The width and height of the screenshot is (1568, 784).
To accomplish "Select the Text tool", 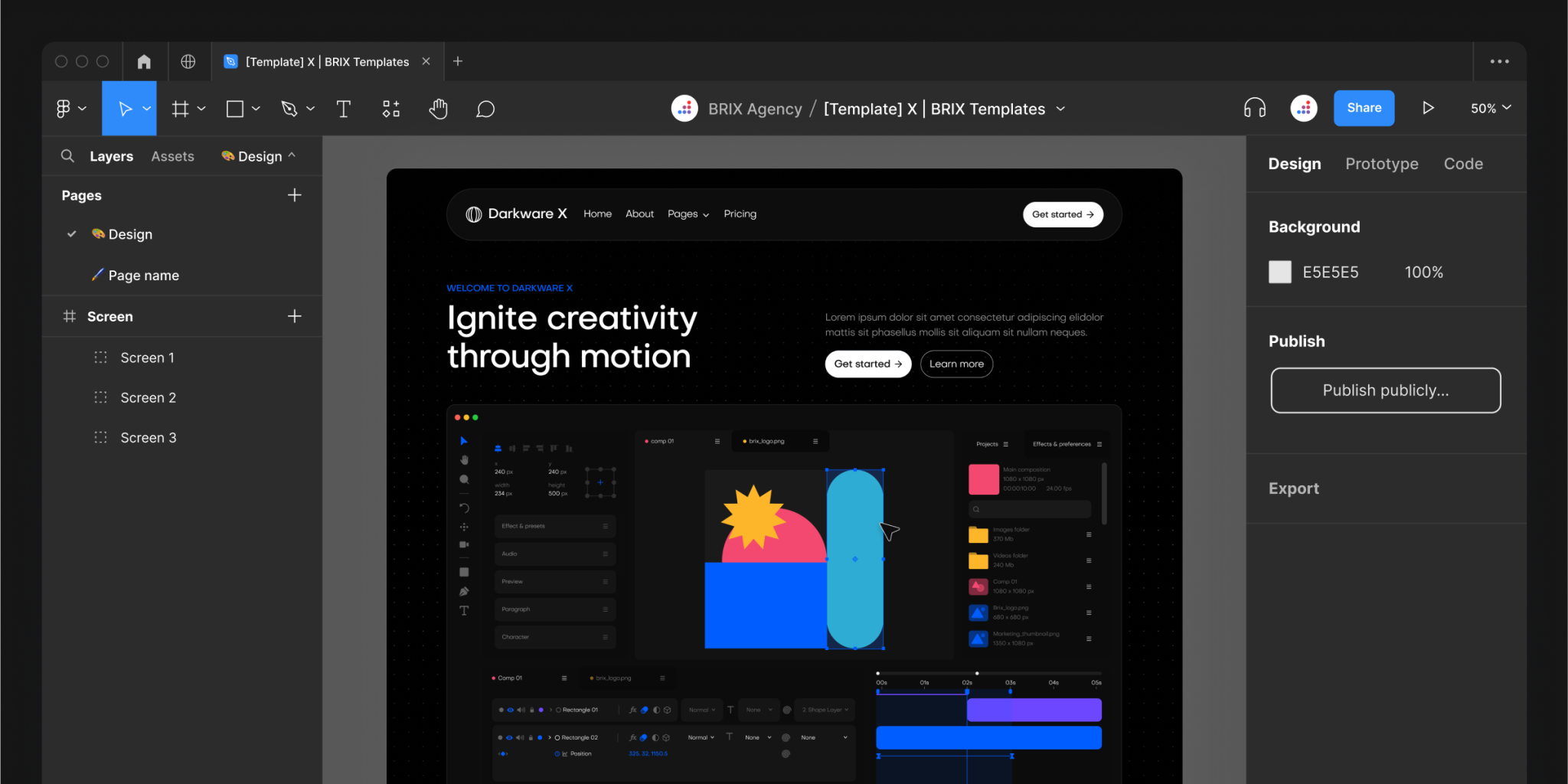I will pyautogui.click(x=343, y=108).
